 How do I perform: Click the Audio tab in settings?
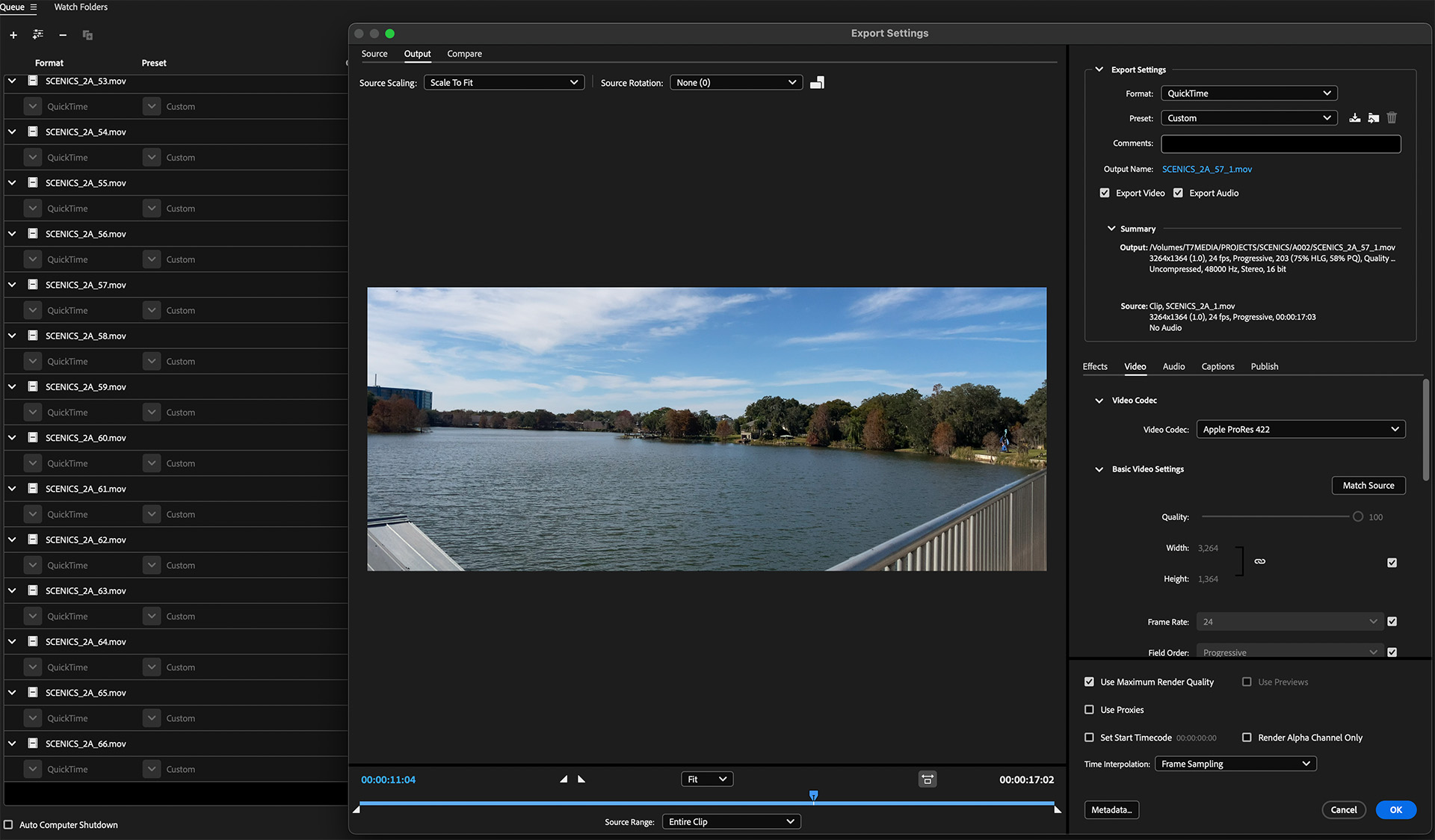[x=1173, y=366]
